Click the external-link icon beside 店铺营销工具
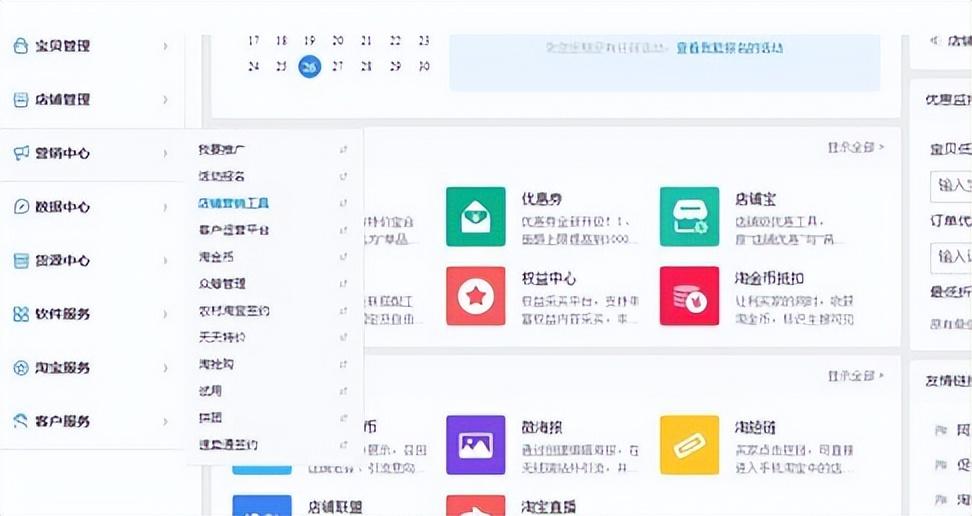This screenshot has width=972, height=516. [343, 203]
